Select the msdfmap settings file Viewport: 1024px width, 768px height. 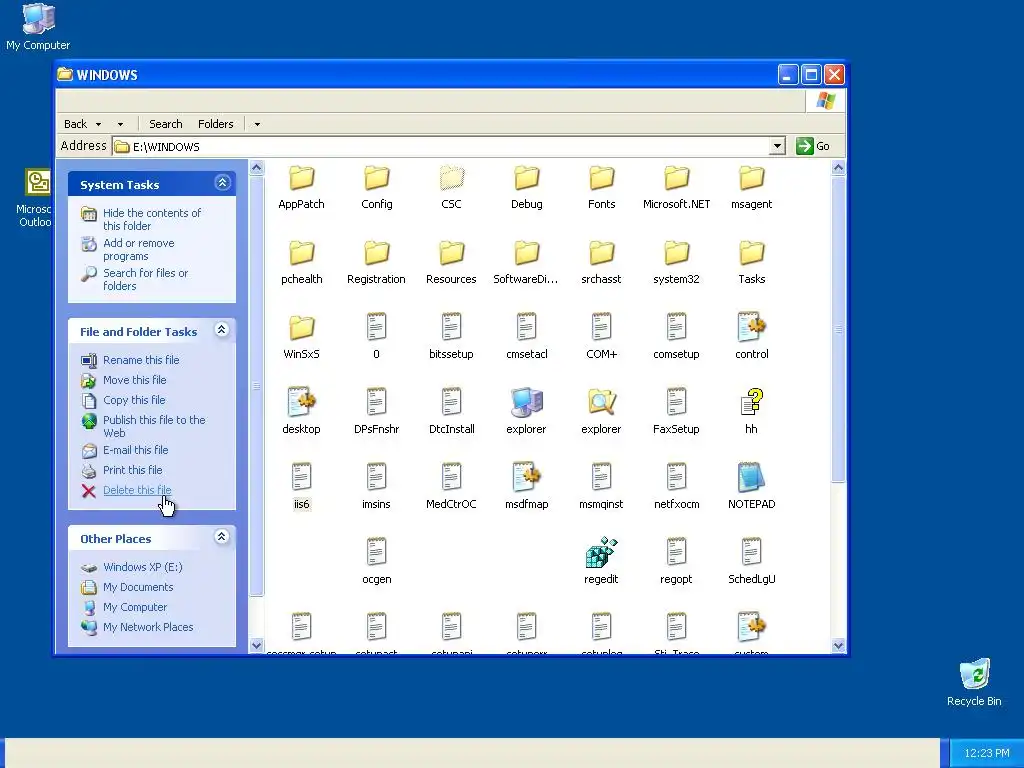click(x=526, y=487)
